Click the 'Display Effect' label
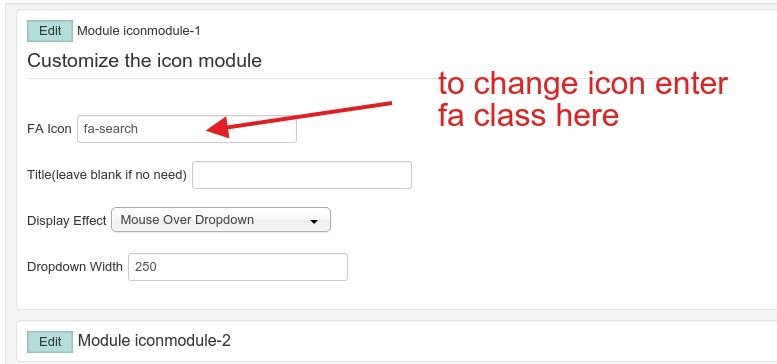This screenshot has height=364, width=777. (x=67, y=220)
